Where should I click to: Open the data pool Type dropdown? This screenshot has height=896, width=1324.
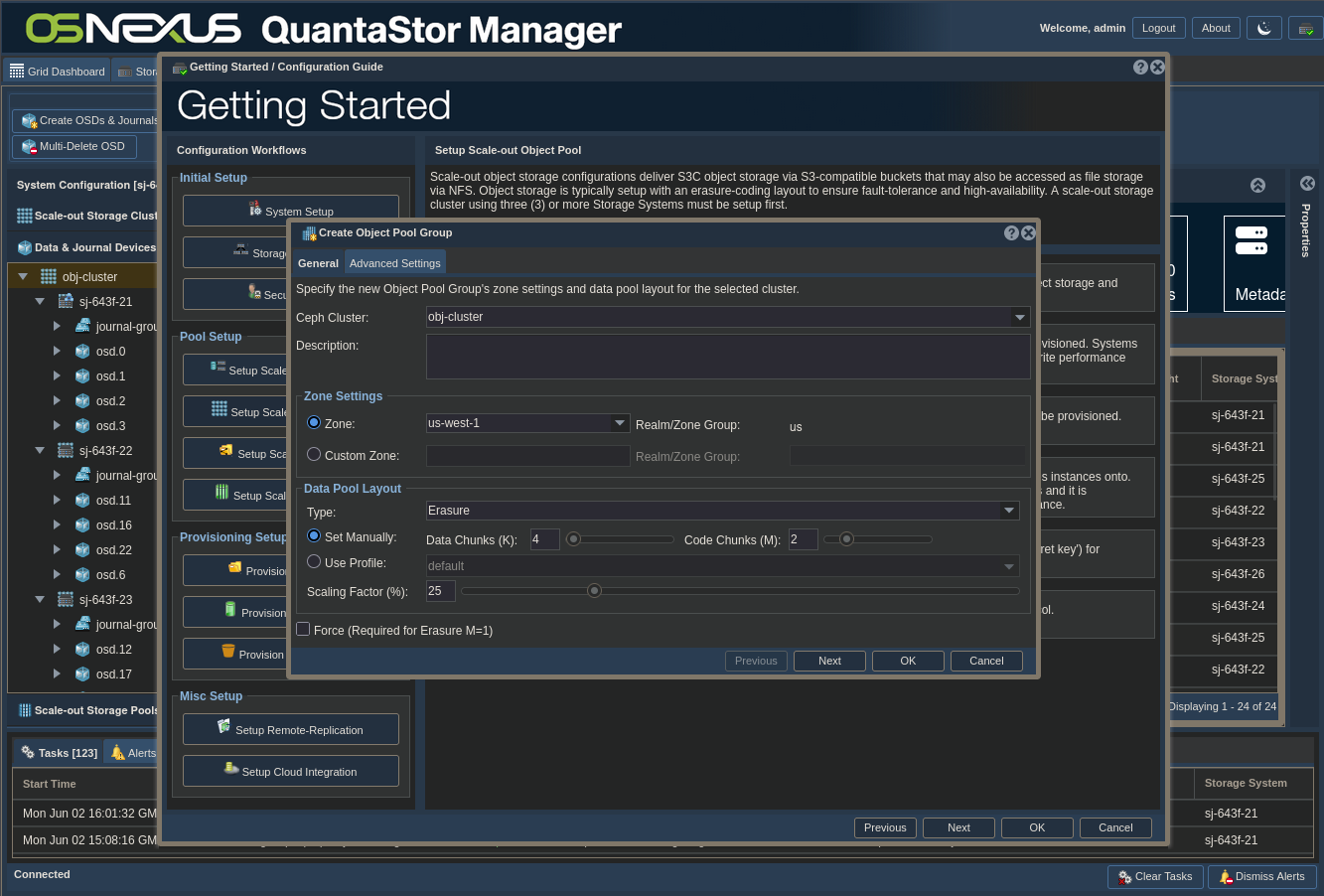(1009, 511)
